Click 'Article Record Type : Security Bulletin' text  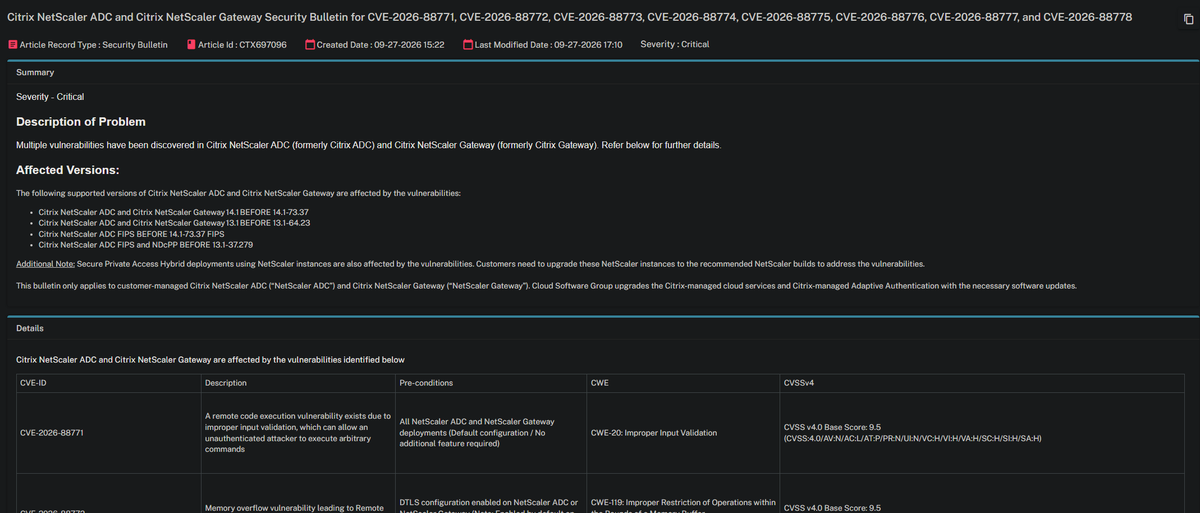93,45
